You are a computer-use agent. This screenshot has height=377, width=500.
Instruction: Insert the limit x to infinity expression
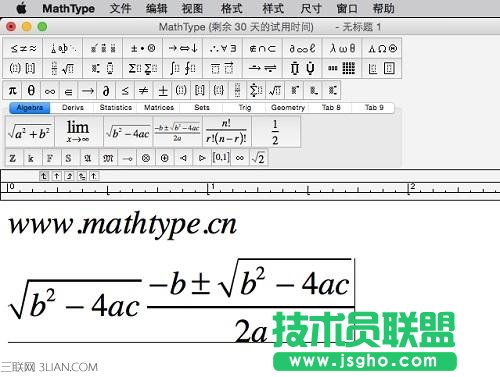78,132
